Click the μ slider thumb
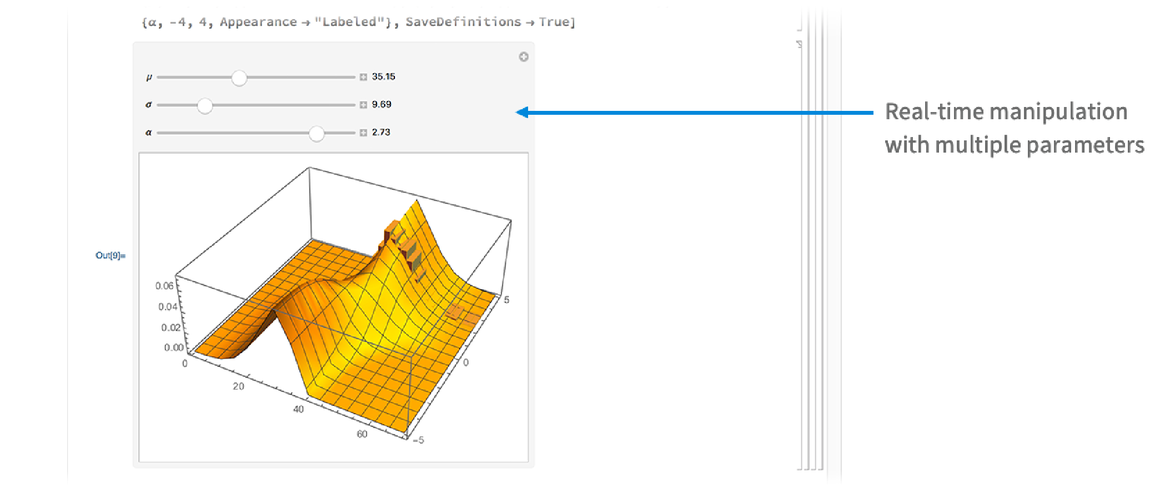1150x492 pixels. (239, 77)
